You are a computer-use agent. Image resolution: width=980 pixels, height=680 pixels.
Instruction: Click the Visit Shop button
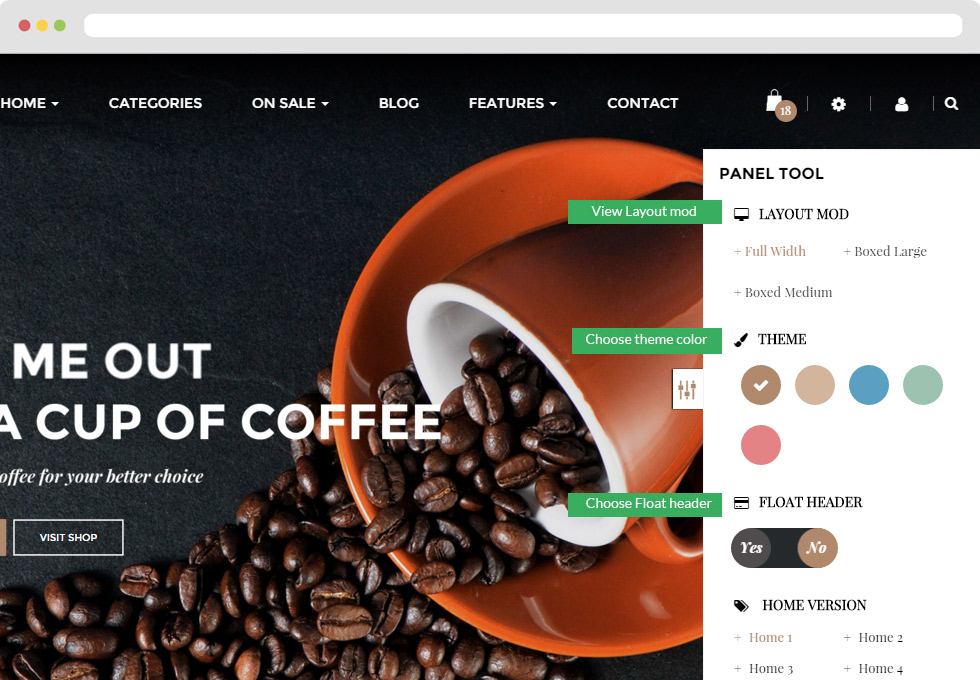pyautogui.click(x=68, y=538)
